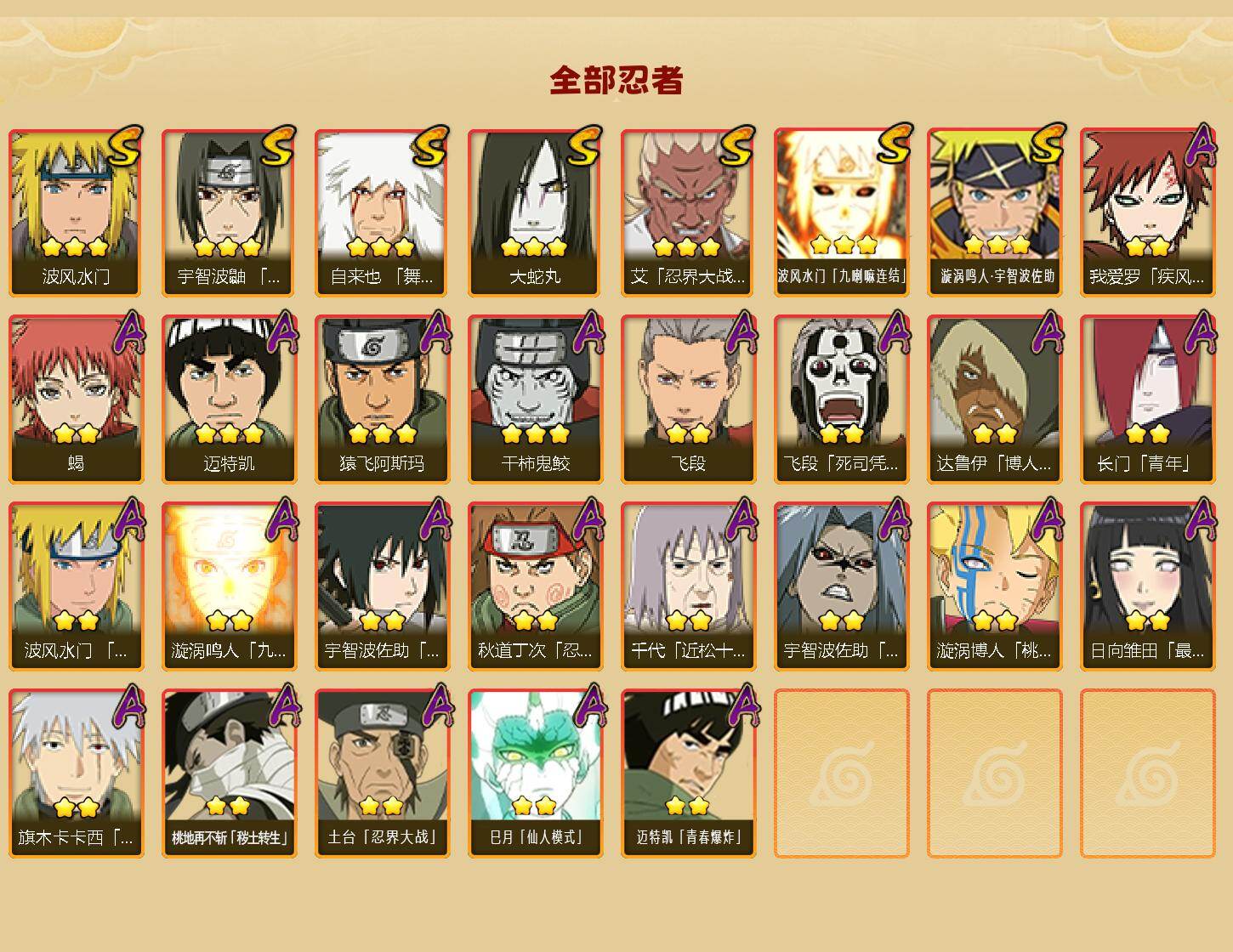The height and width of the screenshot is (952, 1233).
Task: Click the S rank badge on 大蛇丸
Action: pyautogui.click(x=586, y=146)
